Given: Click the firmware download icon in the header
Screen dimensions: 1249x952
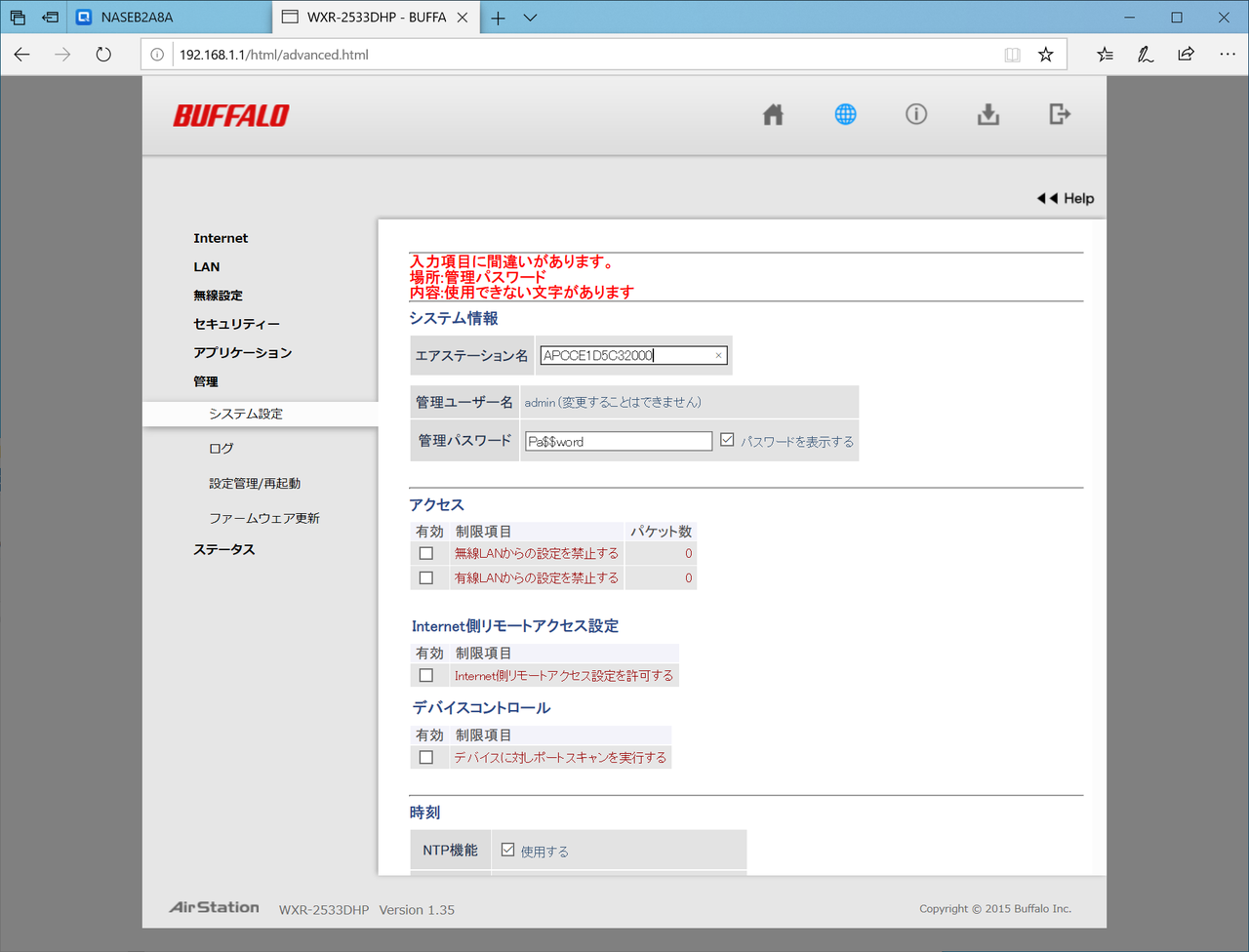Looking at the screenshot, I should 988,115.
